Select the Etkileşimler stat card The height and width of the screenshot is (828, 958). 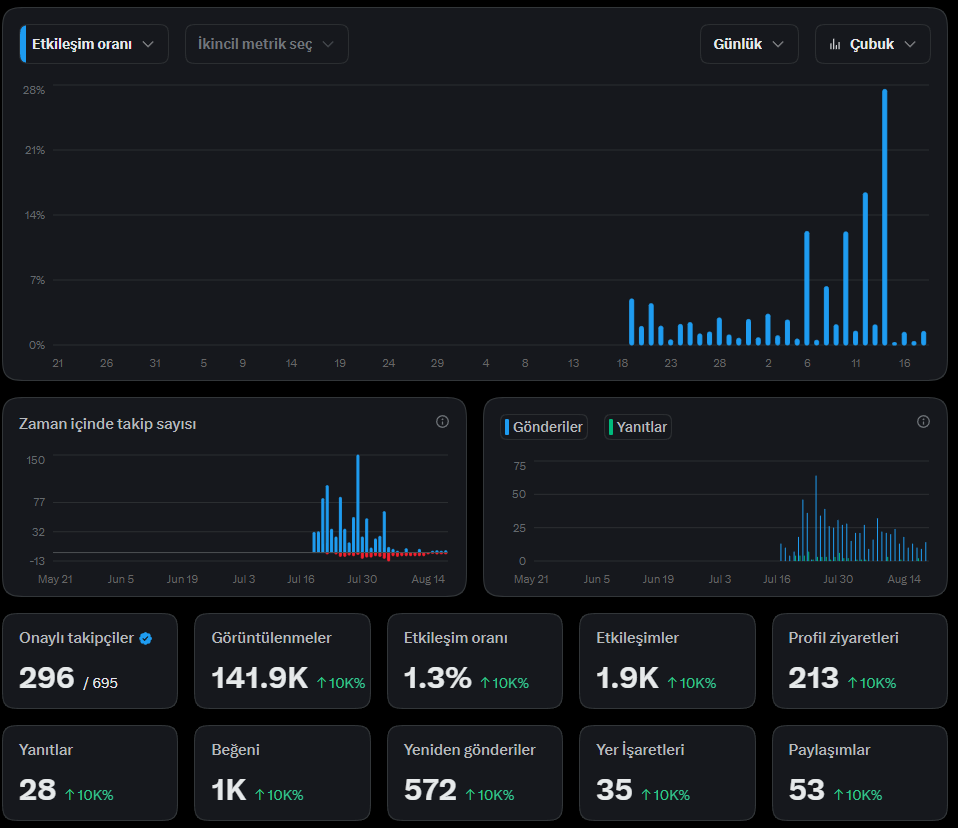[x=667, y=661]
